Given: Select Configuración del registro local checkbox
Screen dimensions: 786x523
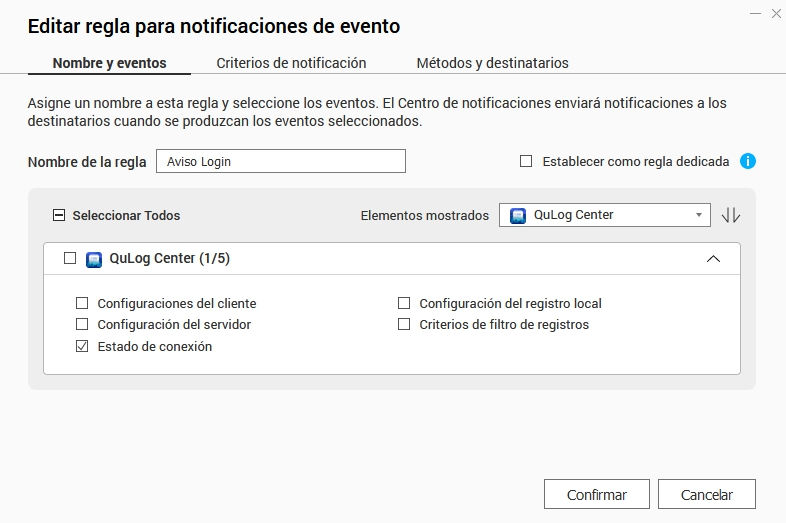Looking at the screenshot, I should pos(404,303).
